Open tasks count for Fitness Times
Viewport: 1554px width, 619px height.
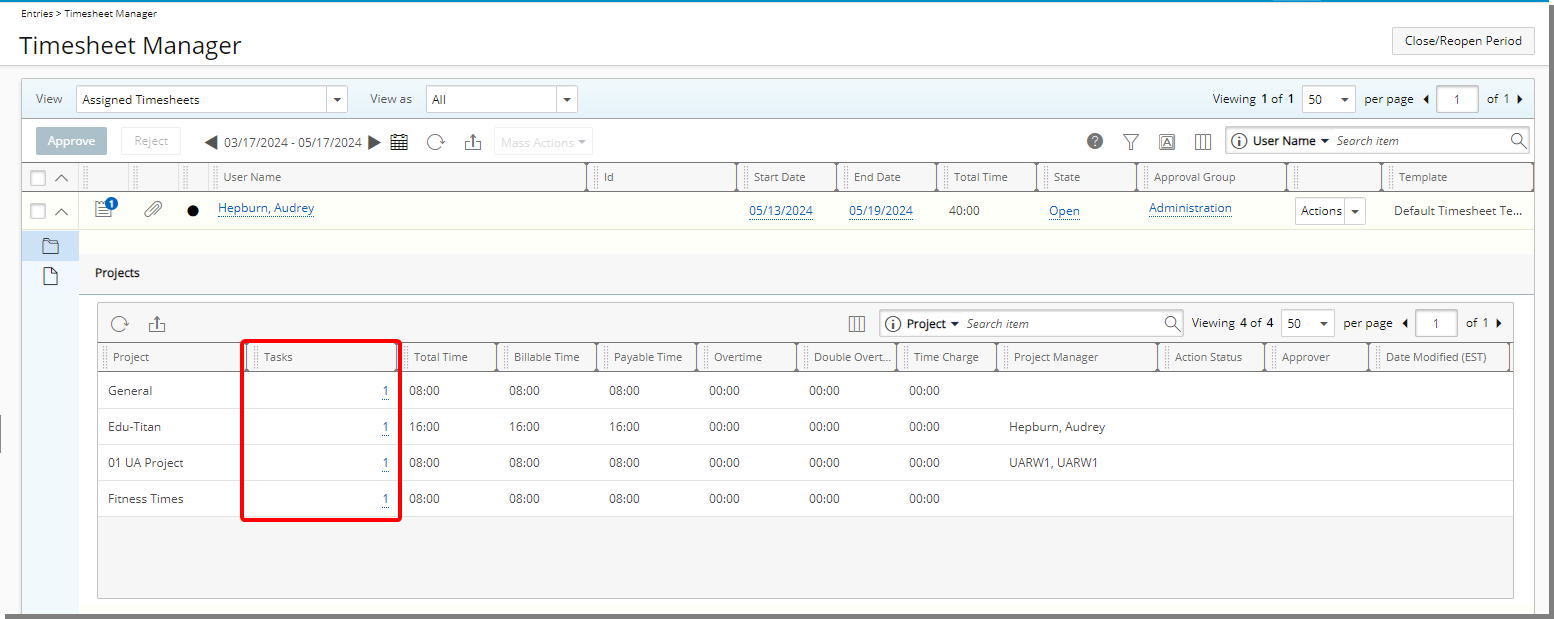pyautogui.click(x=385, y=499)
